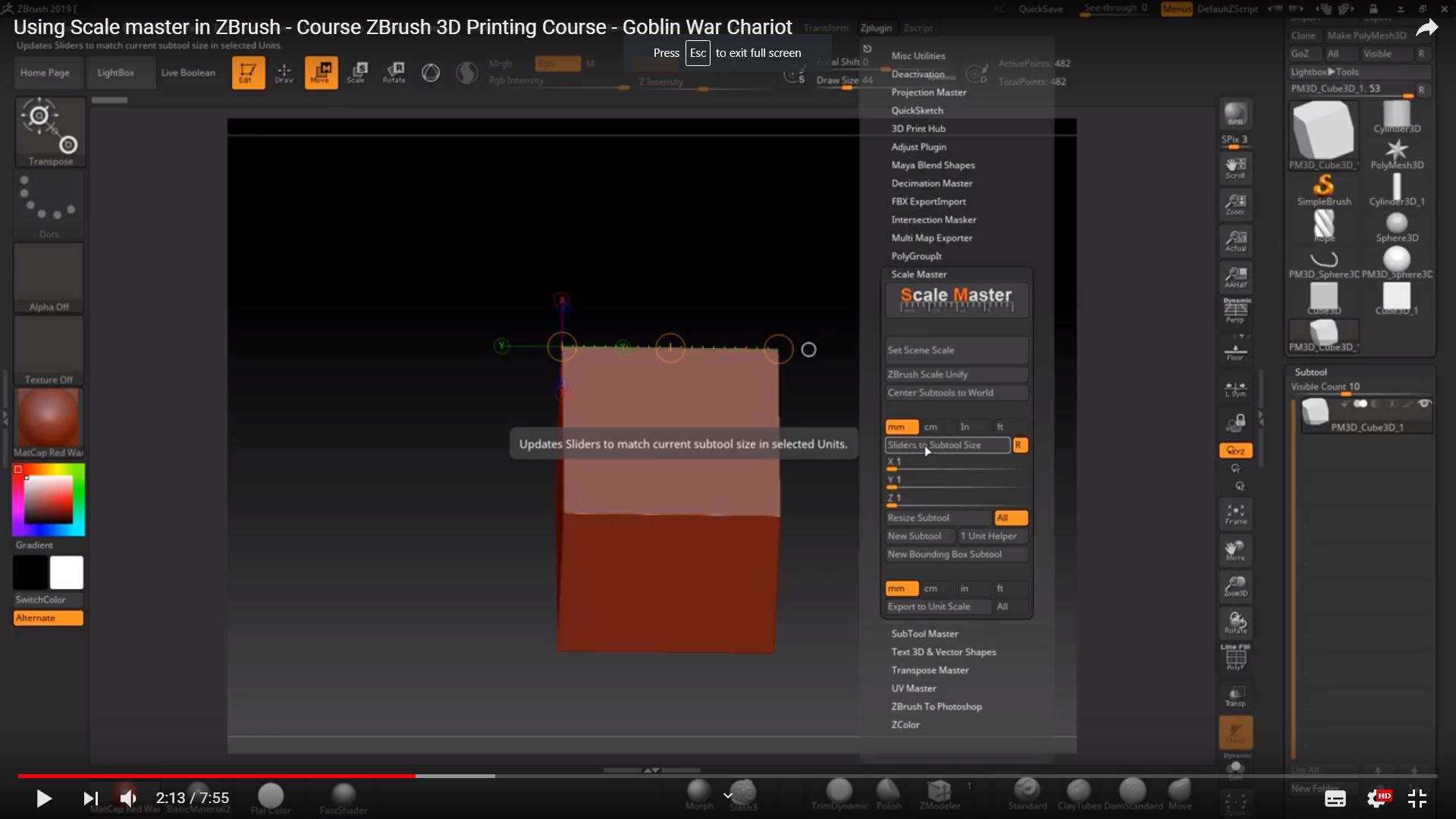Select the mm unit for sliders
This screenshot has width=1456, height=819.
[x=902, y=427]
